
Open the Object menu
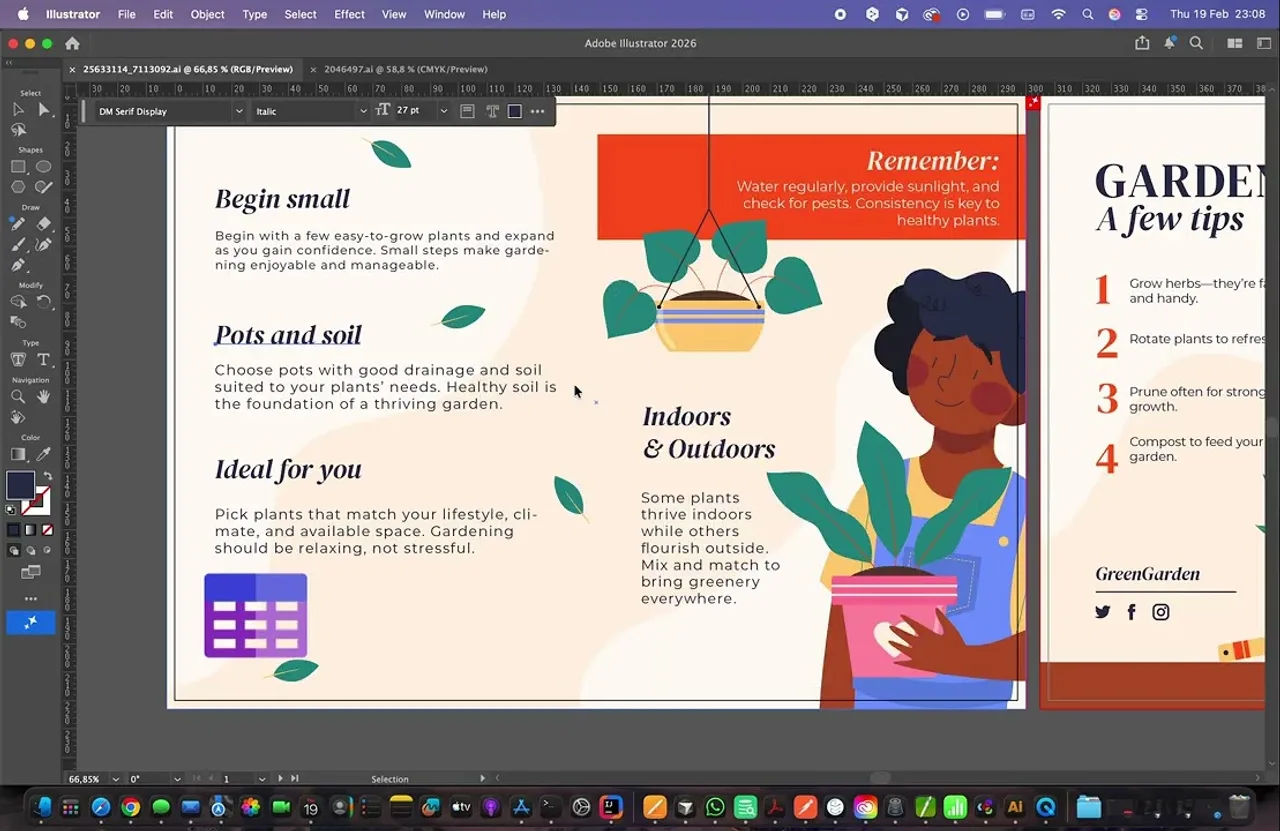pos(207,14)
